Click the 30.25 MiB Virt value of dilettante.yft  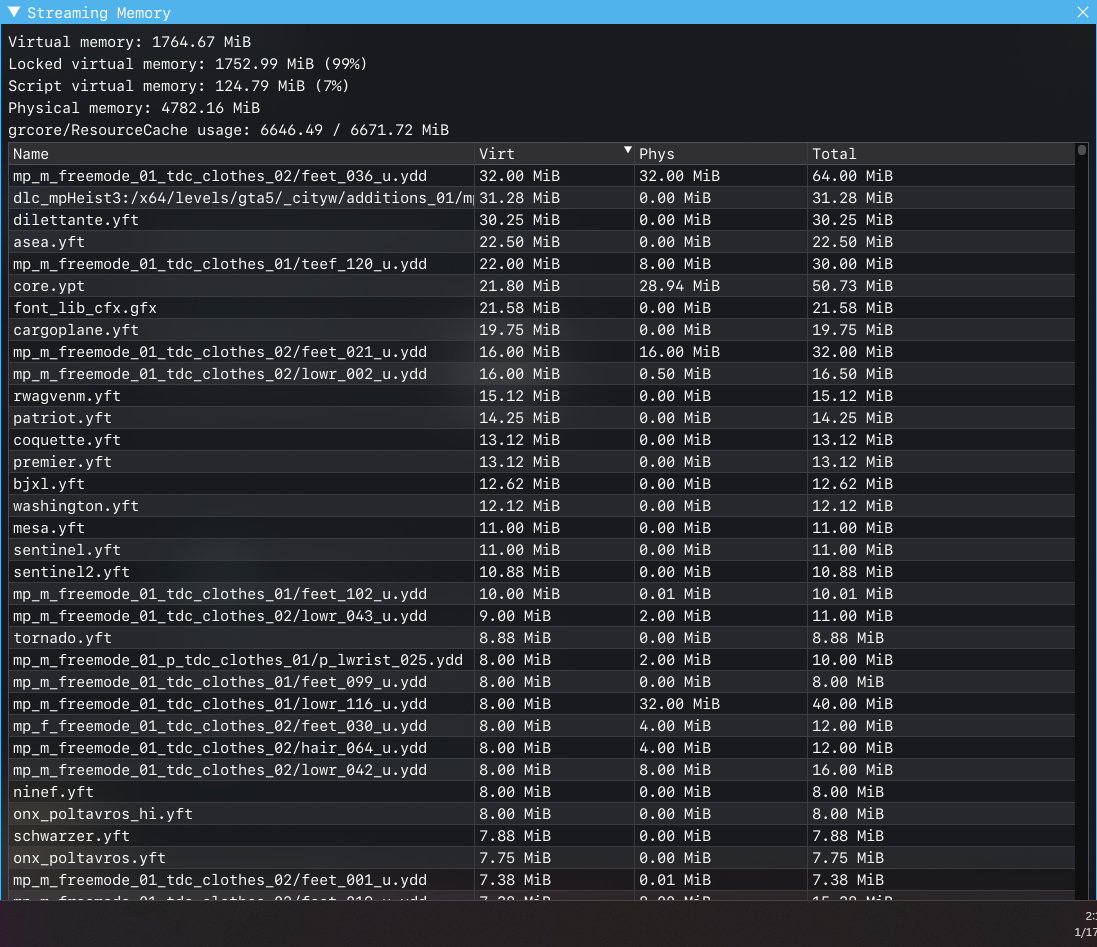pos(519,220)
